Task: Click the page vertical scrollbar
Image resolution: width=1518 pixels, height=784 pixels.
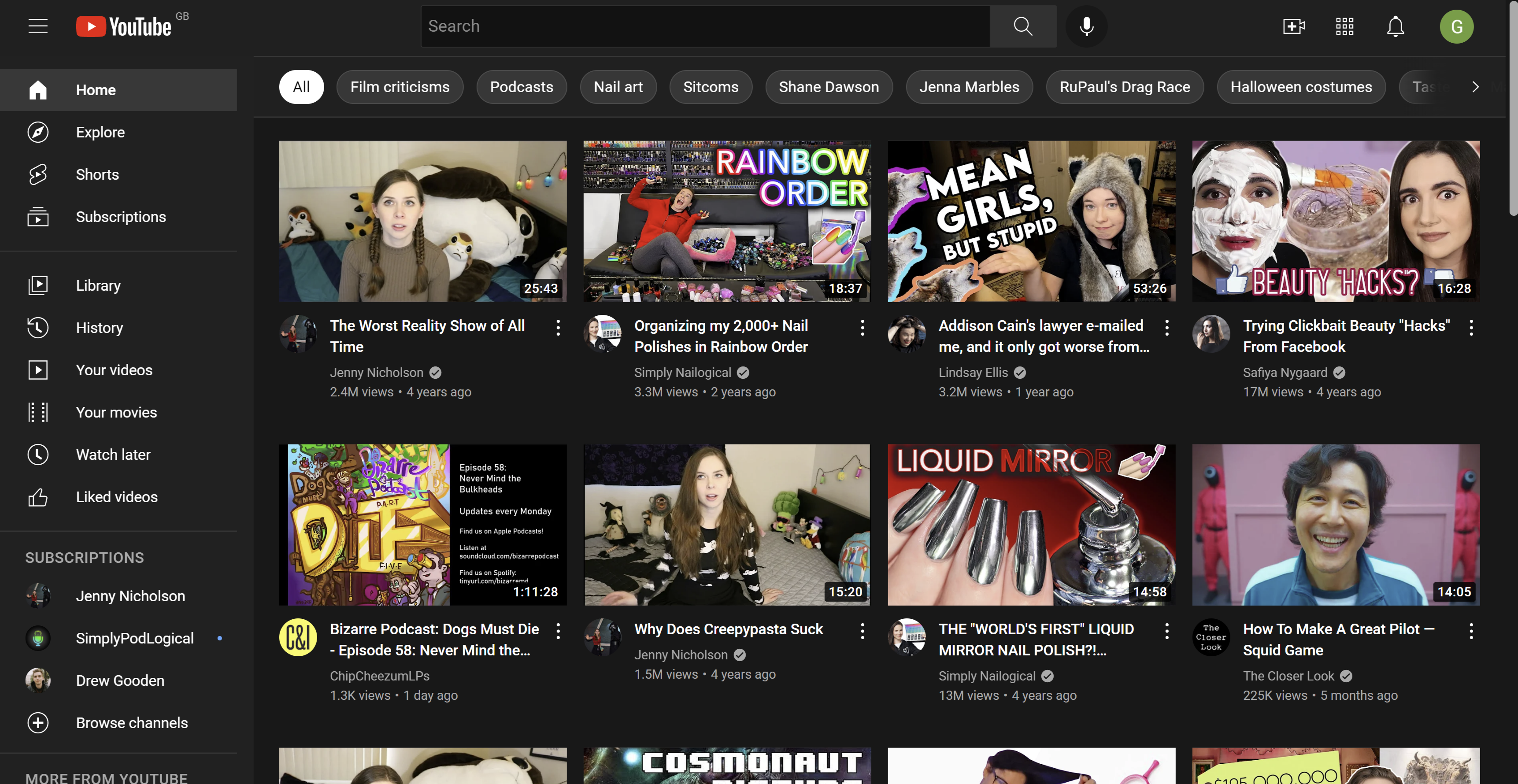Action: [x=1513, y=108]
